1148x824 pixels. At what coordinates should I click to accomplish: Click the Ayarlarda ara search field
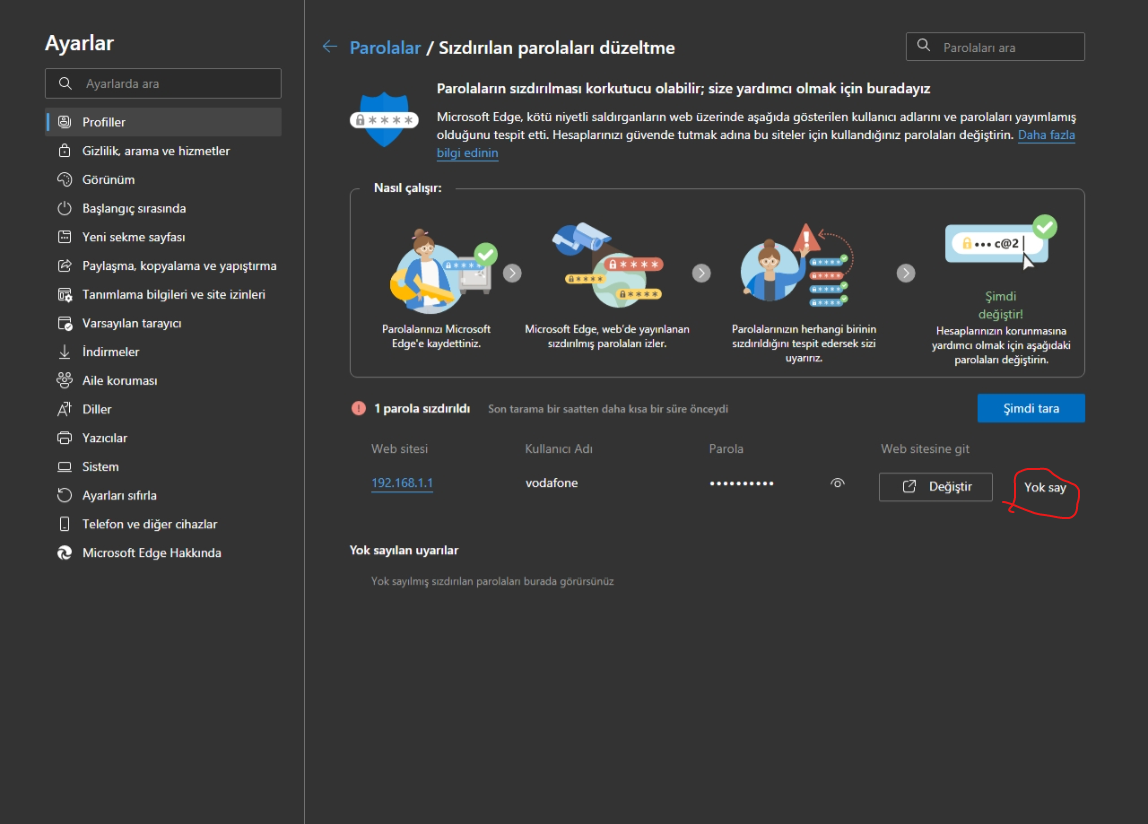pyautogui.click(x=163, y=83)
